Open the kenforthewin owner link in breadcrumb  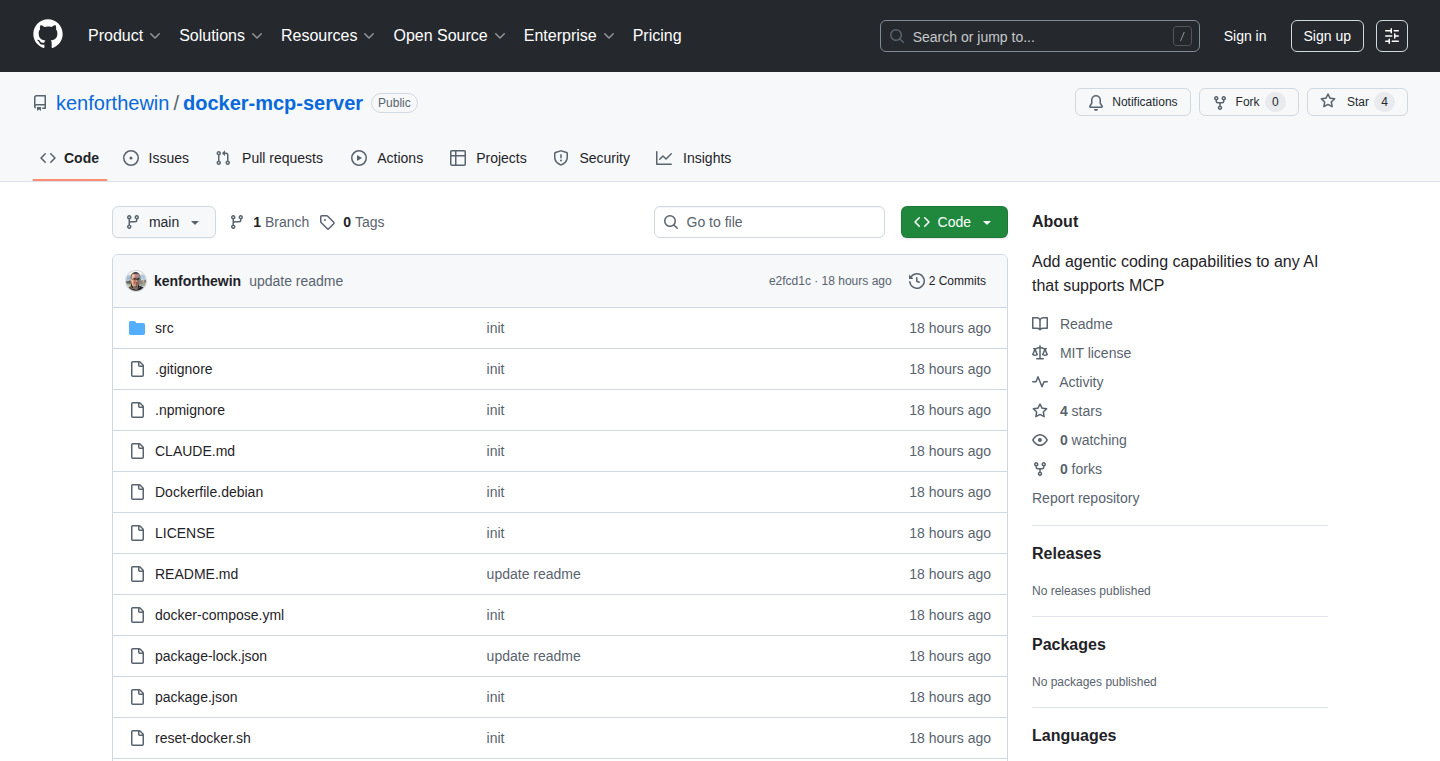(x=113, y=103)
